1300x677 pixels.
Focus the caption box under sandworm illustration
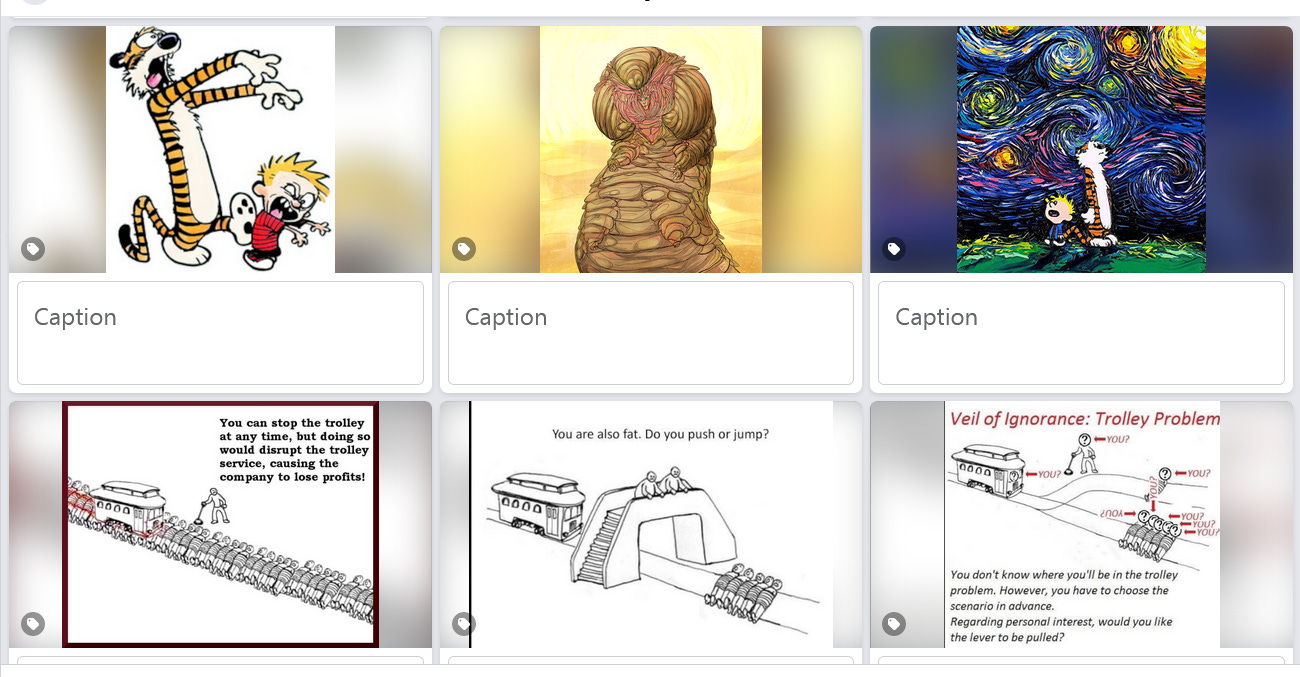(x=651, y=333)
